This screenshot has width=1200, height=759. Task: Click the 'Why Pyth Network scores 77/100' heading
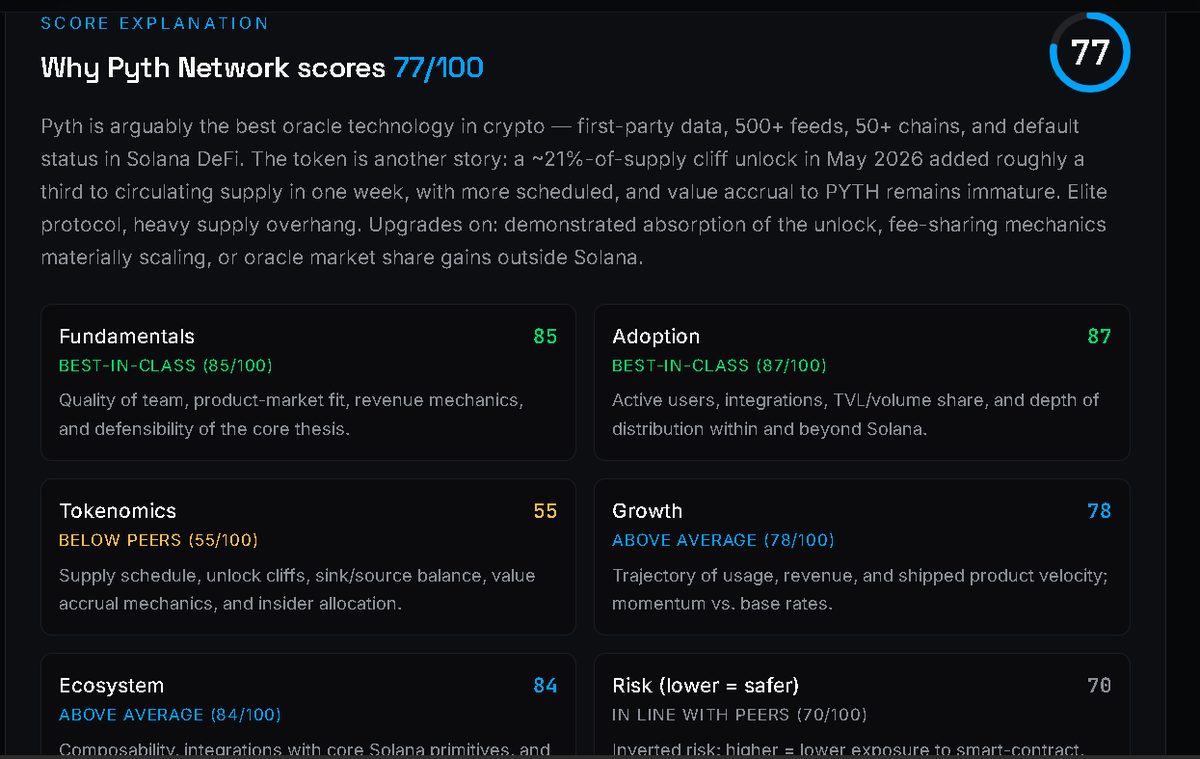click(x=262, y=68)
